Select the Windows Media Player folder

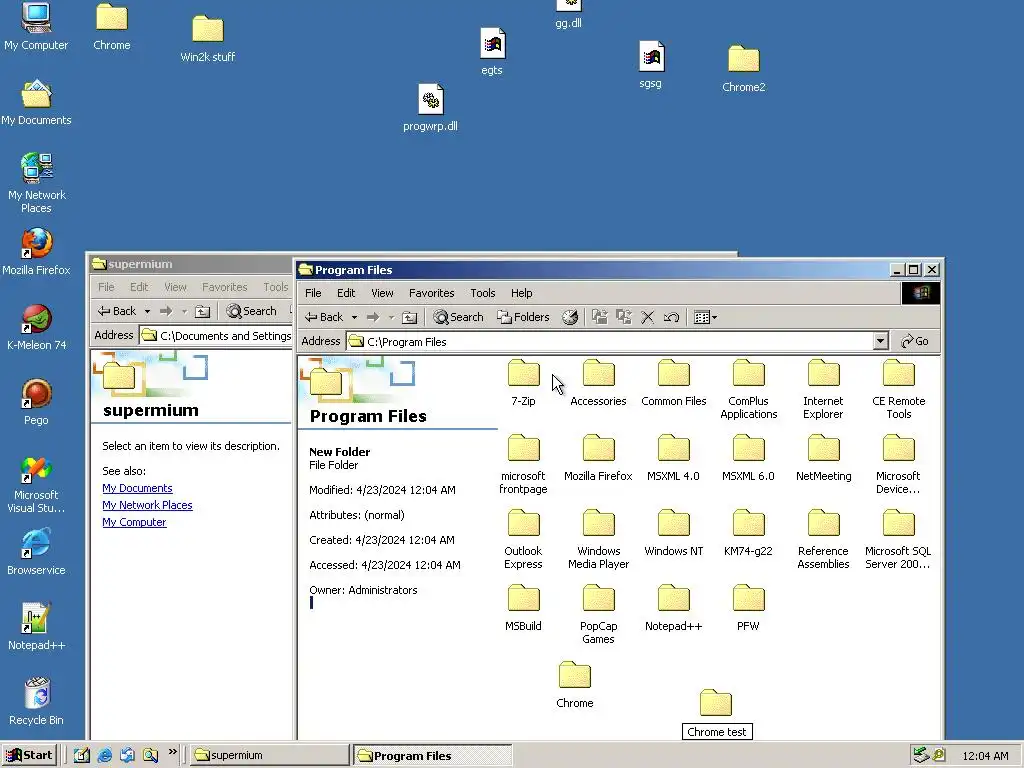[x=598, y=540]
